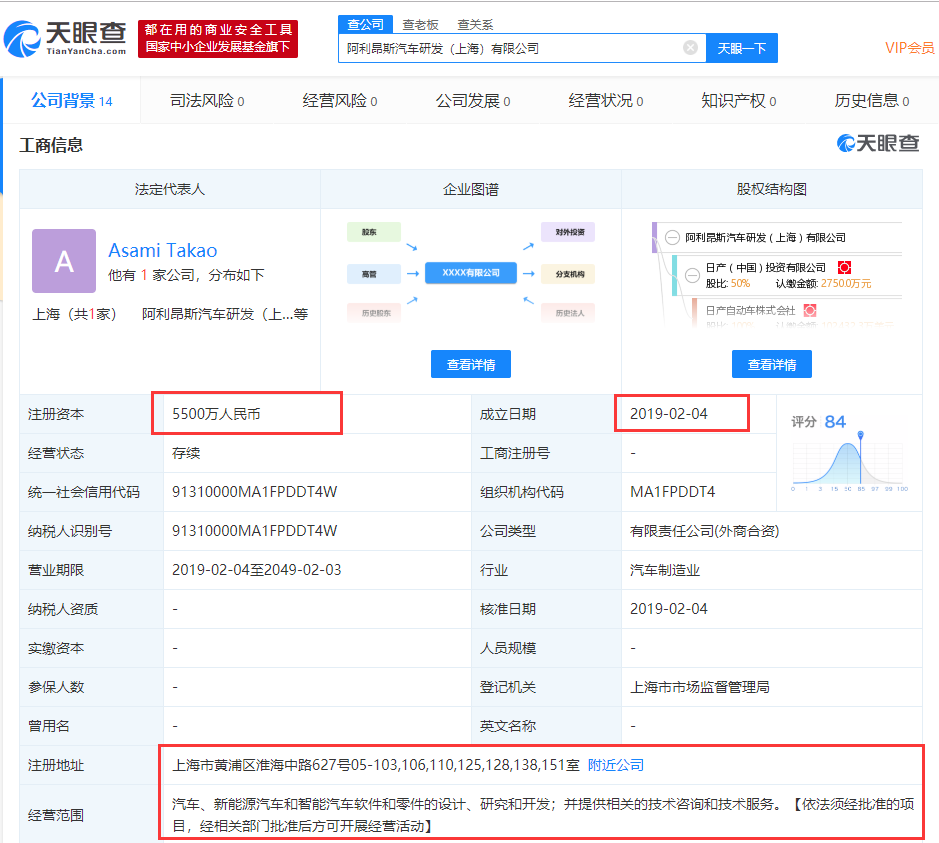Select the 公司背景 tab
The image size is (939, 843).
72,101
